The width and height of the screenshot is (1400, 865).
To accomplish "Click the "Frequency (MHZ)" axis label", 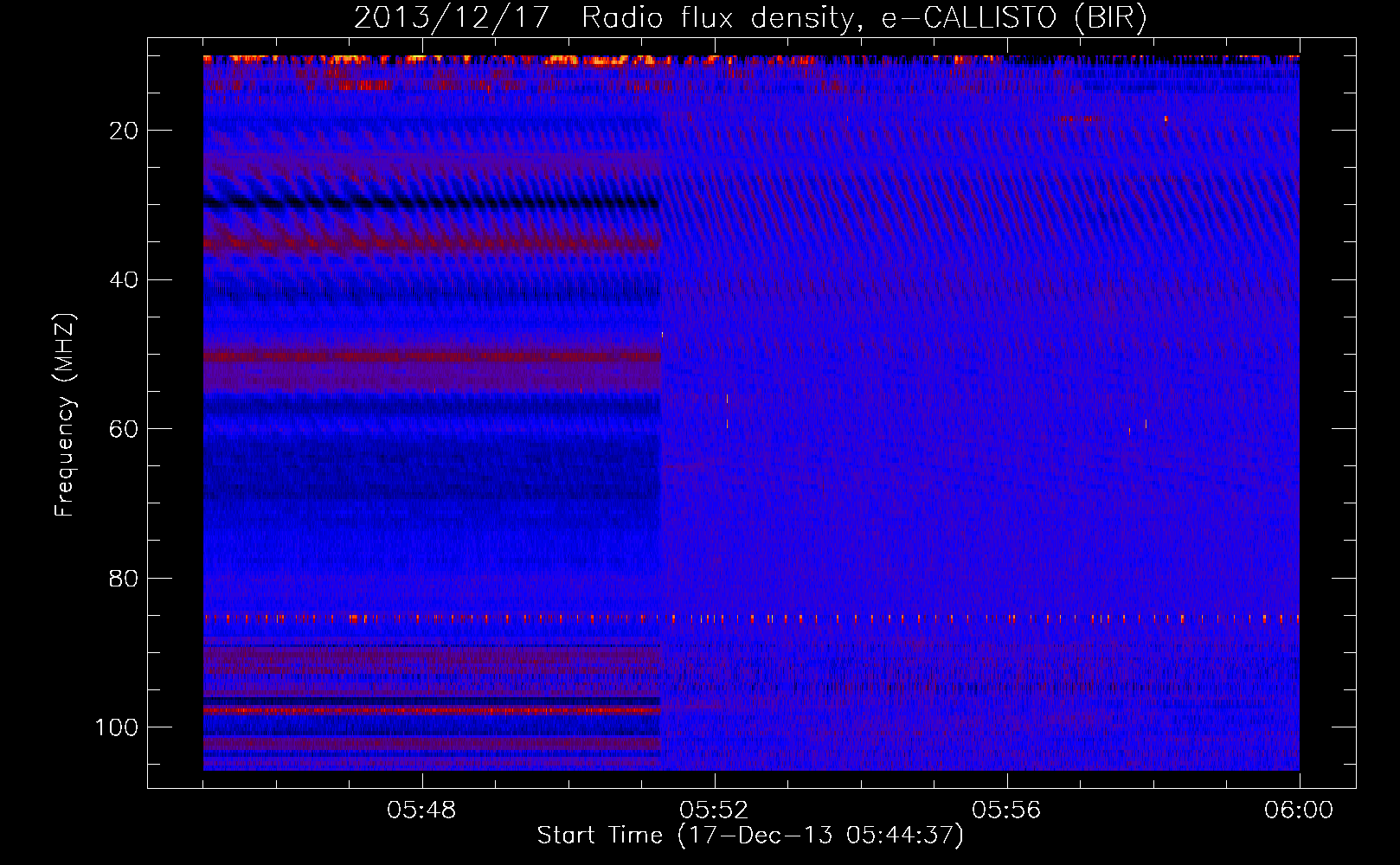I will pyautogui.click(x=65, y=415).
